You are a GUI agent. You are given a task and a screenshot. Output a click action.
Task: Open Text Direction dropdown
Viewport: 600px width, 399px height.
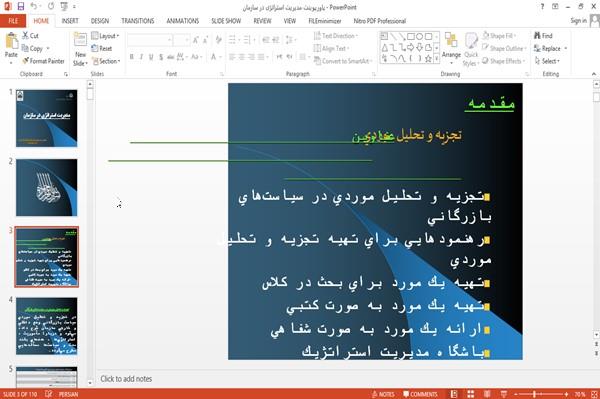336,36
